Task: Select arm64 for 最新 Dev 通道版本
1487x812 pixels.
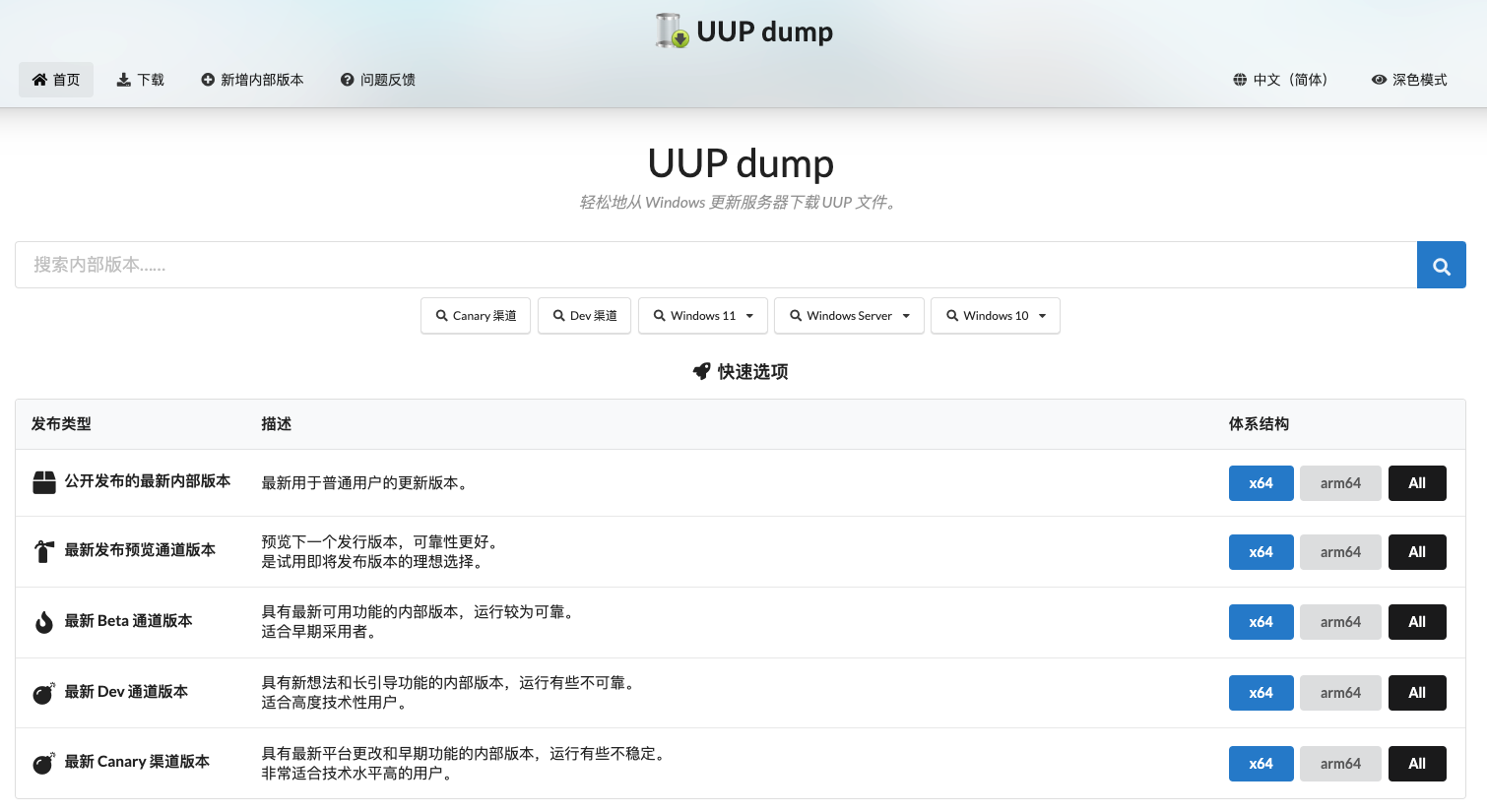Action: pyautogui.click(x=1340, y=693)
